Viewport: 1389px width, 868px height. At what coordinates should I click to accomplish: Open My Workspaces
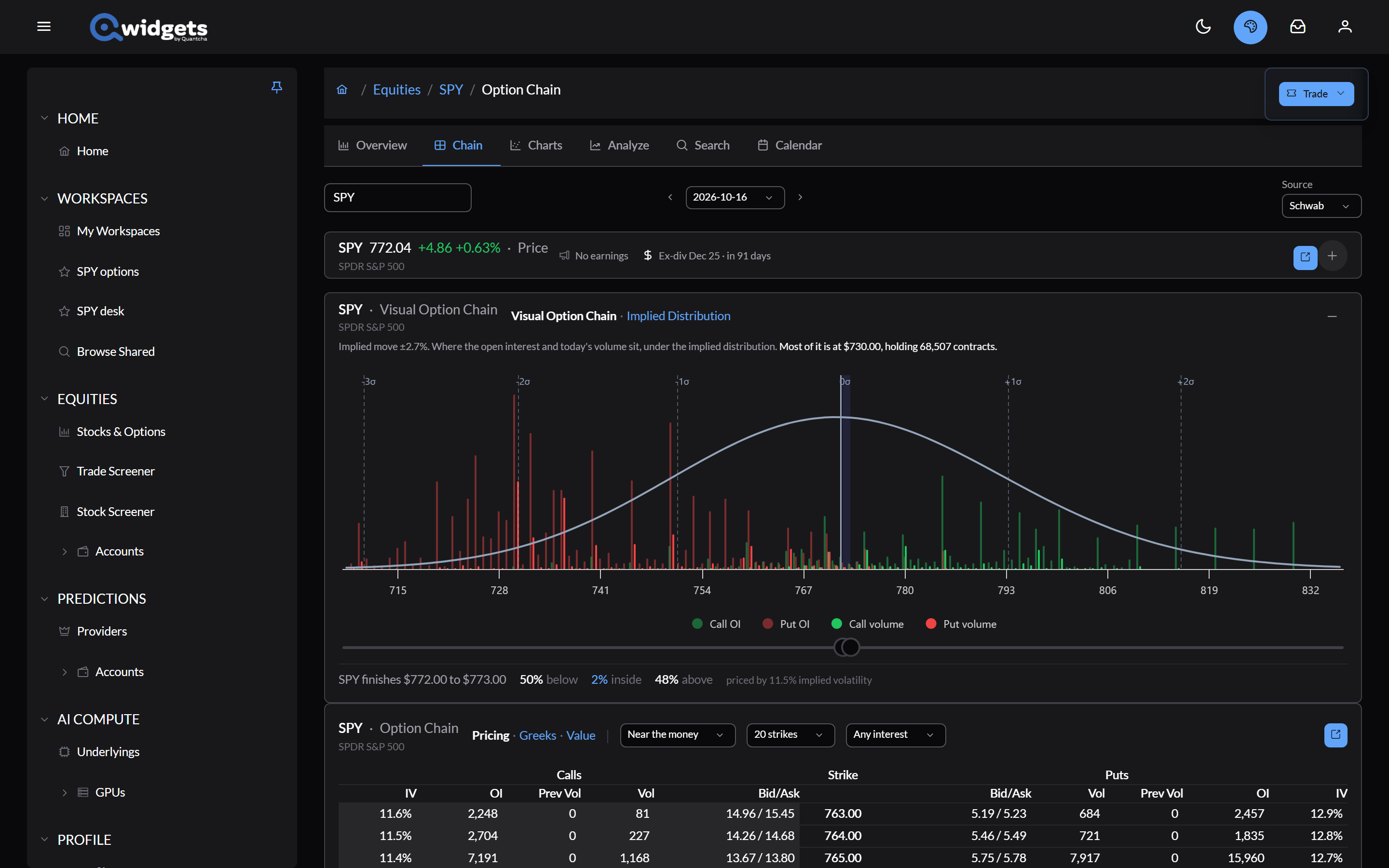pos(118,231)
